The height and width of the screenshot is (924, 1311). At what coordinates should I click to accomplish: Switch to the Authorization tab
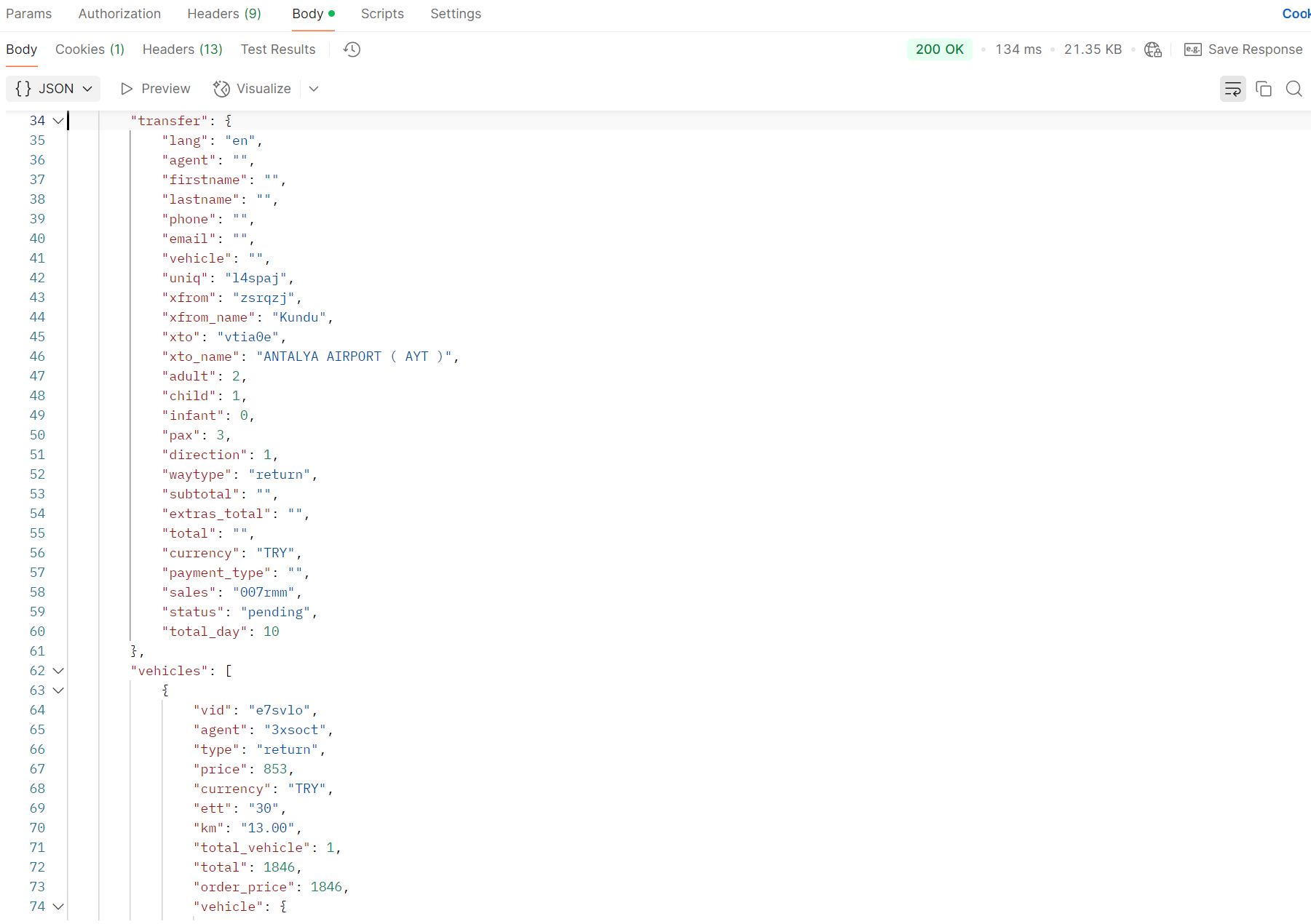pos(119,14)
